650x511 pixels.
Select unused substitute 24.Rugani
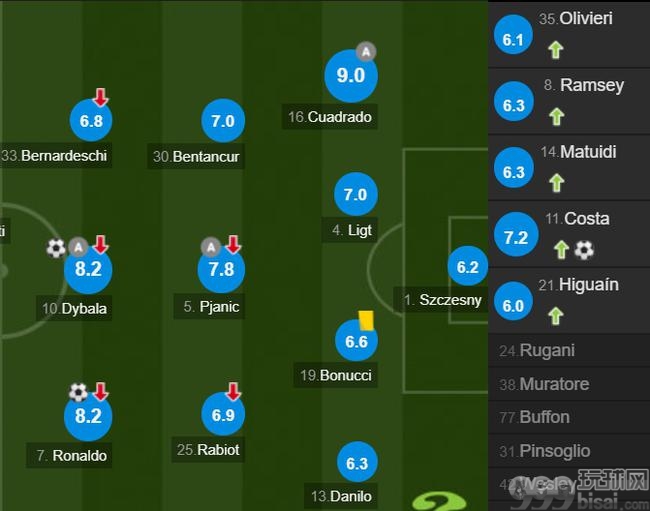[x=569, y=351]
